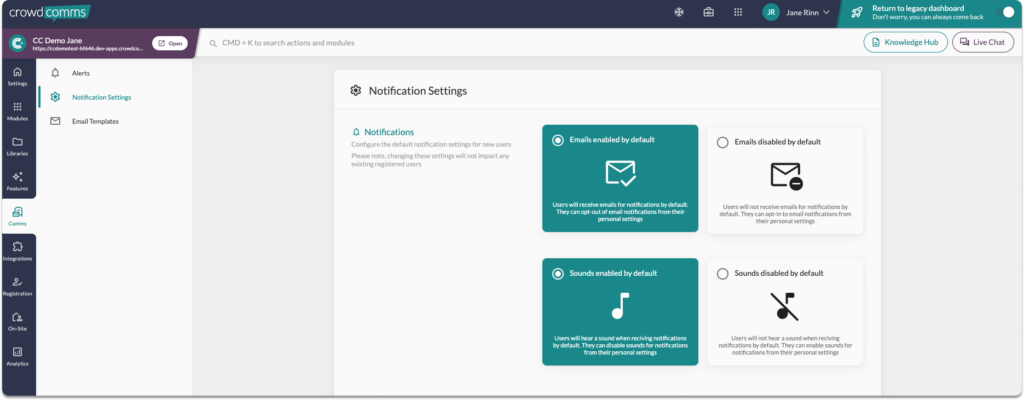Expand the Jane Rinn user dropdown

click(x=797, y=13)
